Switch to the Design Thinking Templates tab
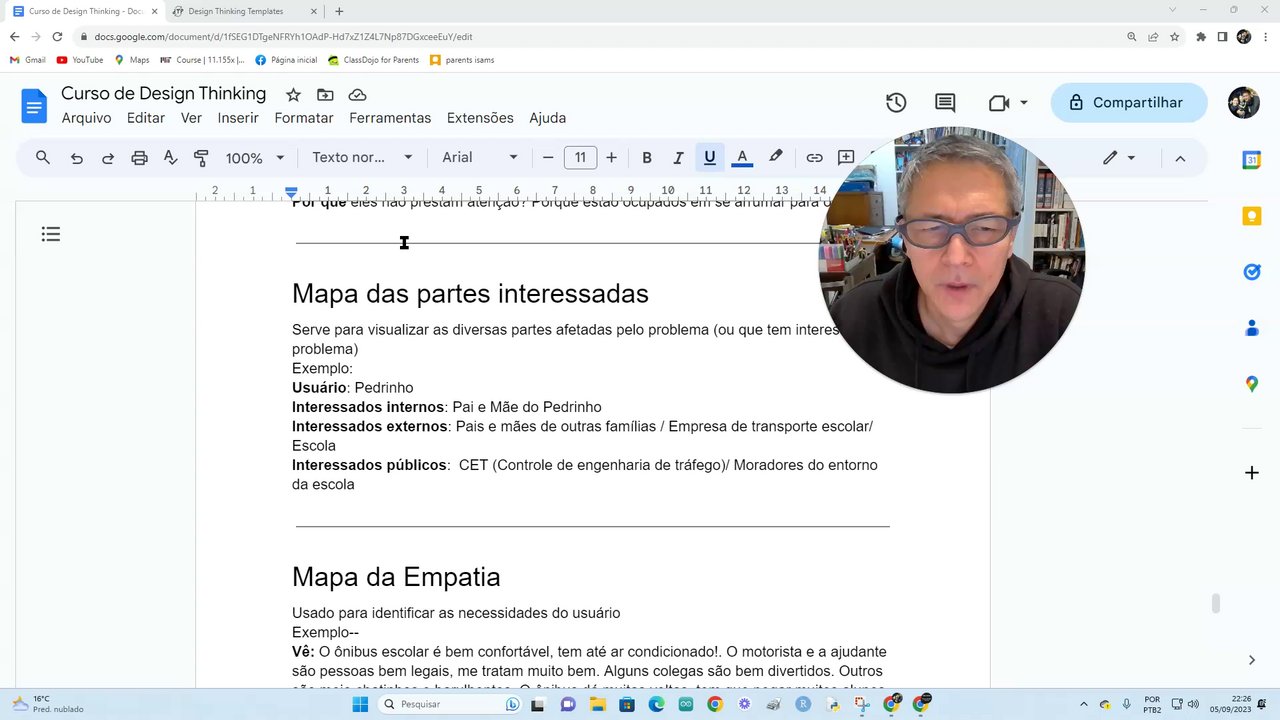This screenshot has width=1280, height=720. (236, 11)
